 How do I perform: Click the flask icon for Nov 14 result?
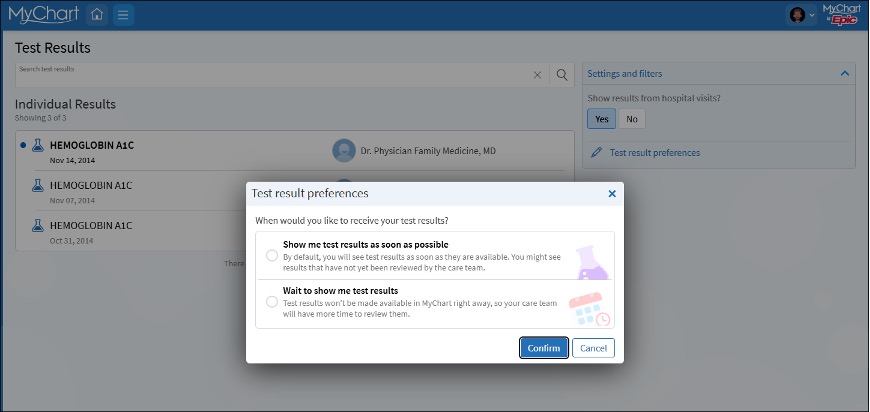coord(37,145)
